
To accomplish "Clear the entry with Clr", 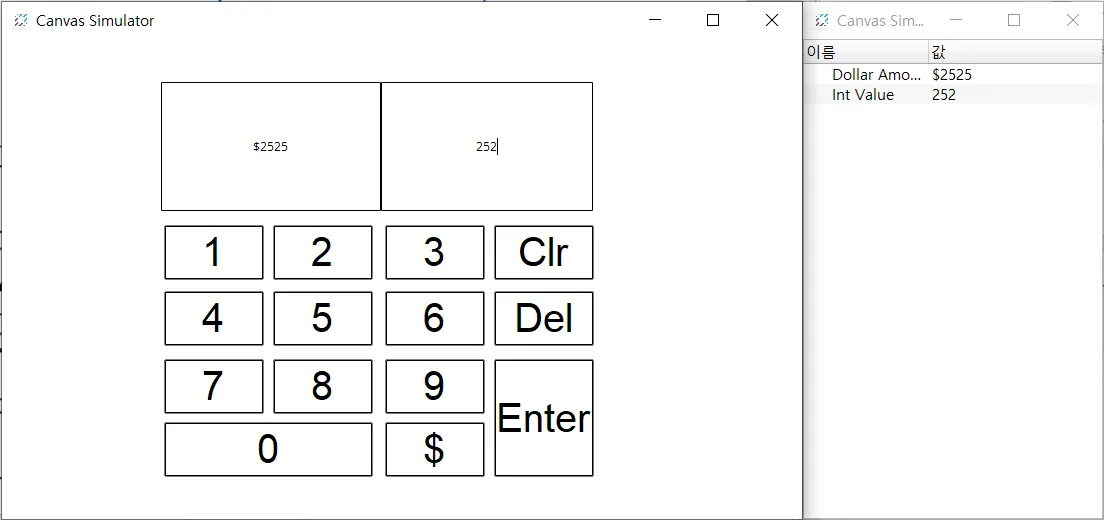I will [x=543, y=252].
